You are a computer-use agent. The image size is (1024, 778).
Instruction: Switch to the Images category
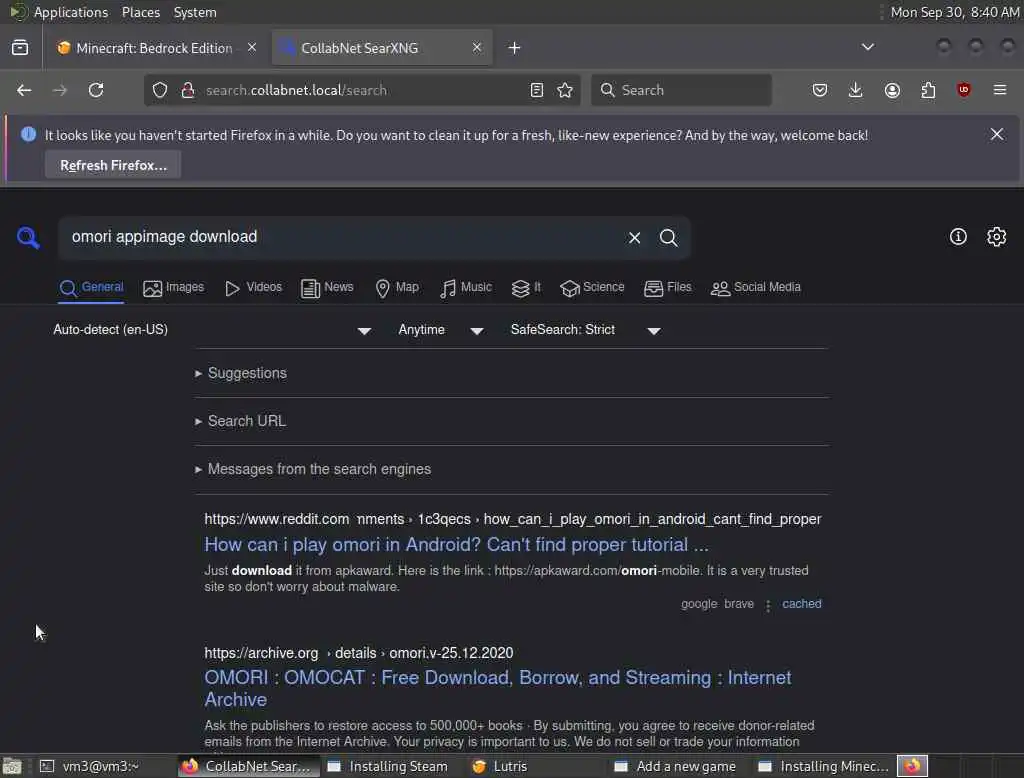[174, 287]
